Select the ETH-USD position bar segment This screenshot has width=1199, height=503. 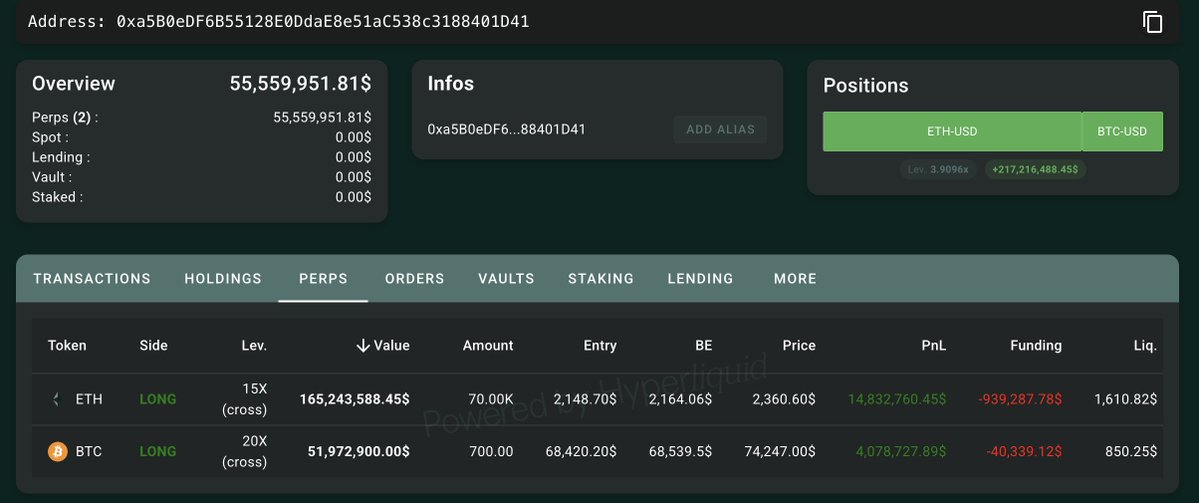[951, 131]
